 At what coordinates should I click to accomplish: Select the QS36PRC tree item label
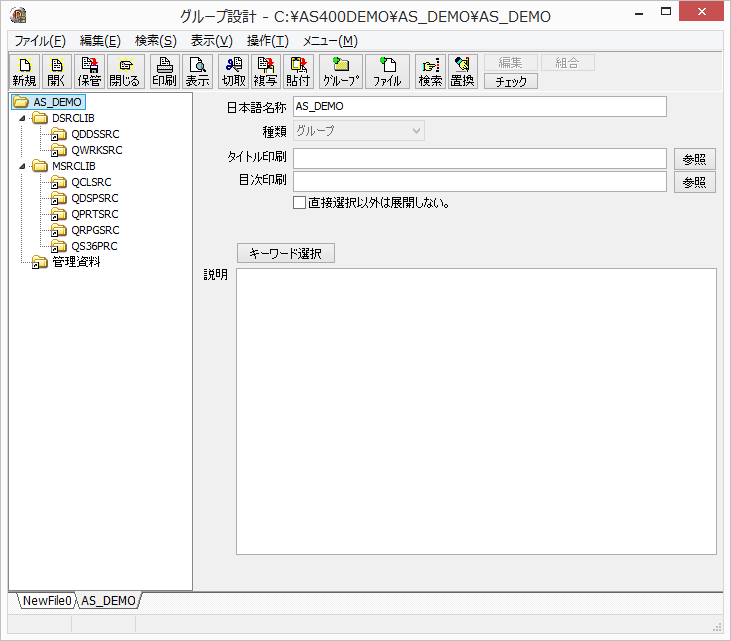(95, 246)
